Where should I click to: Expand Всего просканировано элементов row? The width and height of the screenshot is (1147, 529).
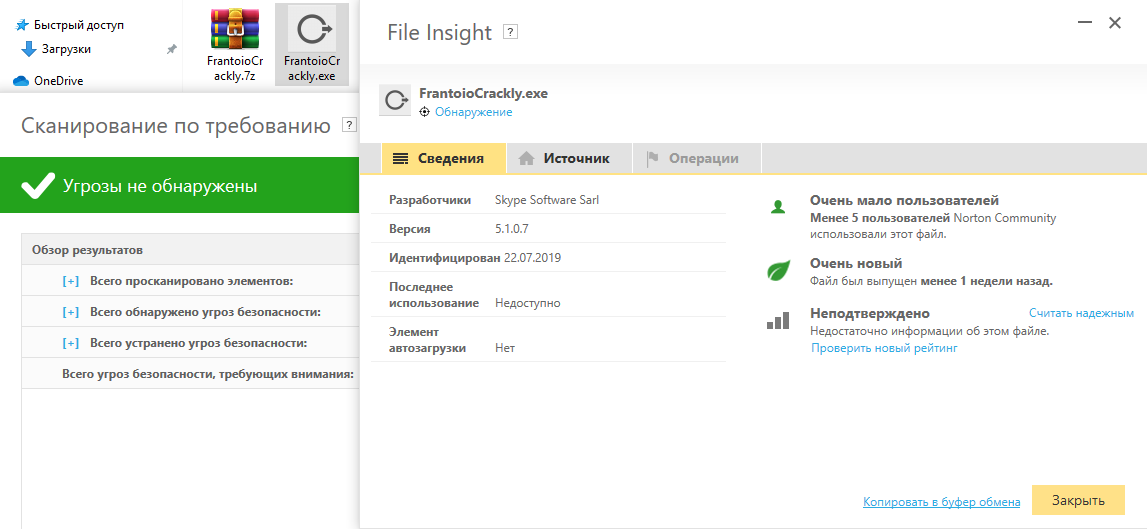(70, 281)
